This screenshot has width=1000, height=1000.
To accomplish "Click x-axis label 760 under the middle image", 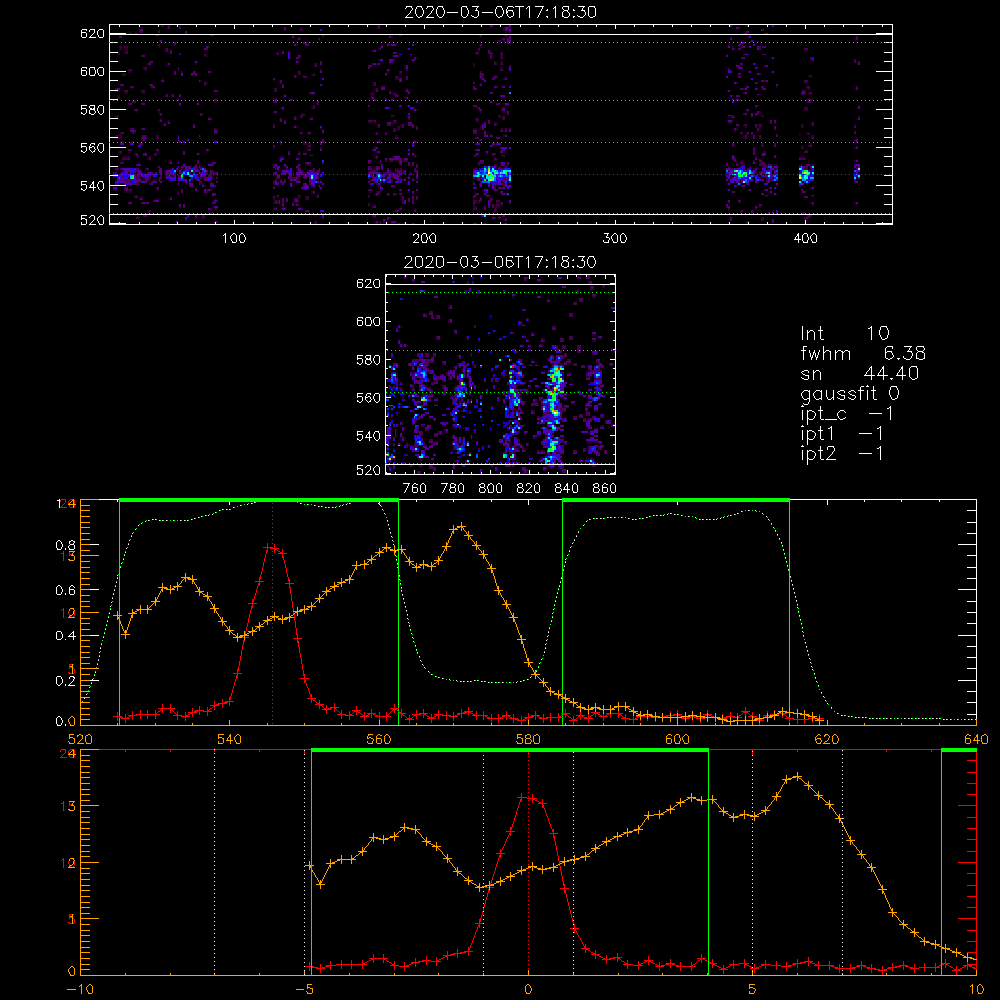I will coord(415,489).
